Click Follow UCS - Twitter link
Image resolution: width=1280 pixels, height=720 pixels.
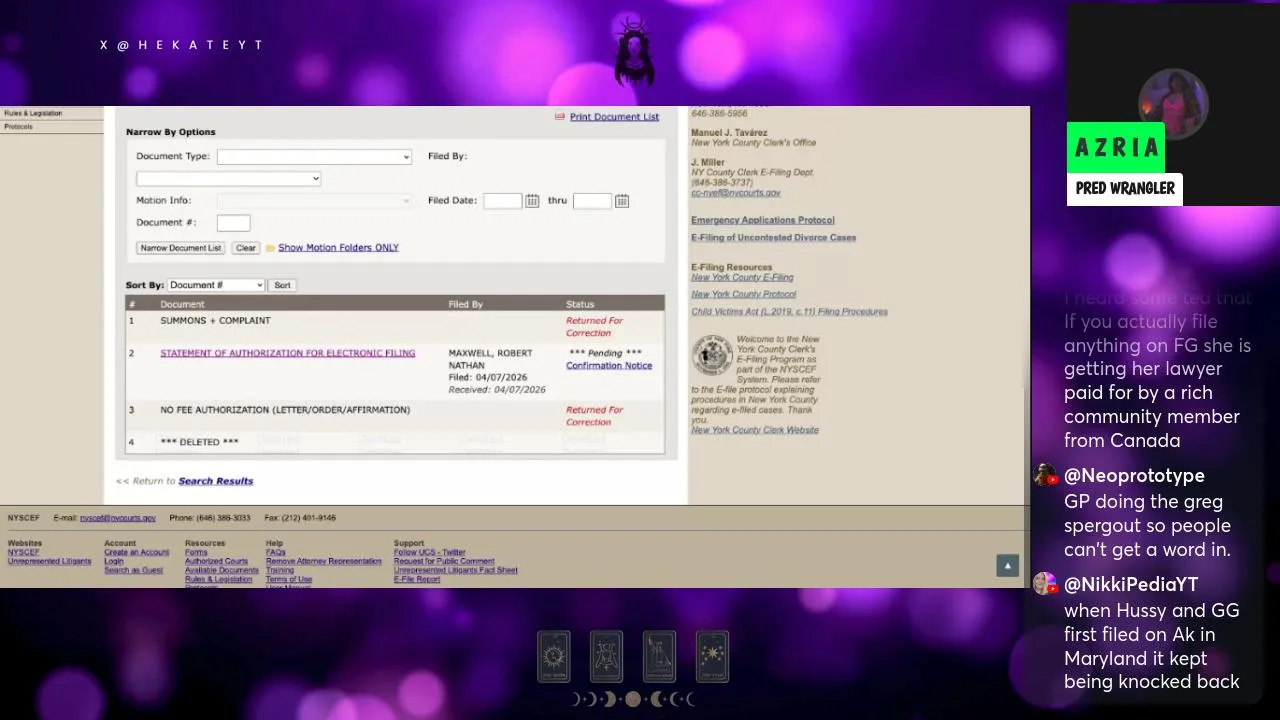coord(430,552)
